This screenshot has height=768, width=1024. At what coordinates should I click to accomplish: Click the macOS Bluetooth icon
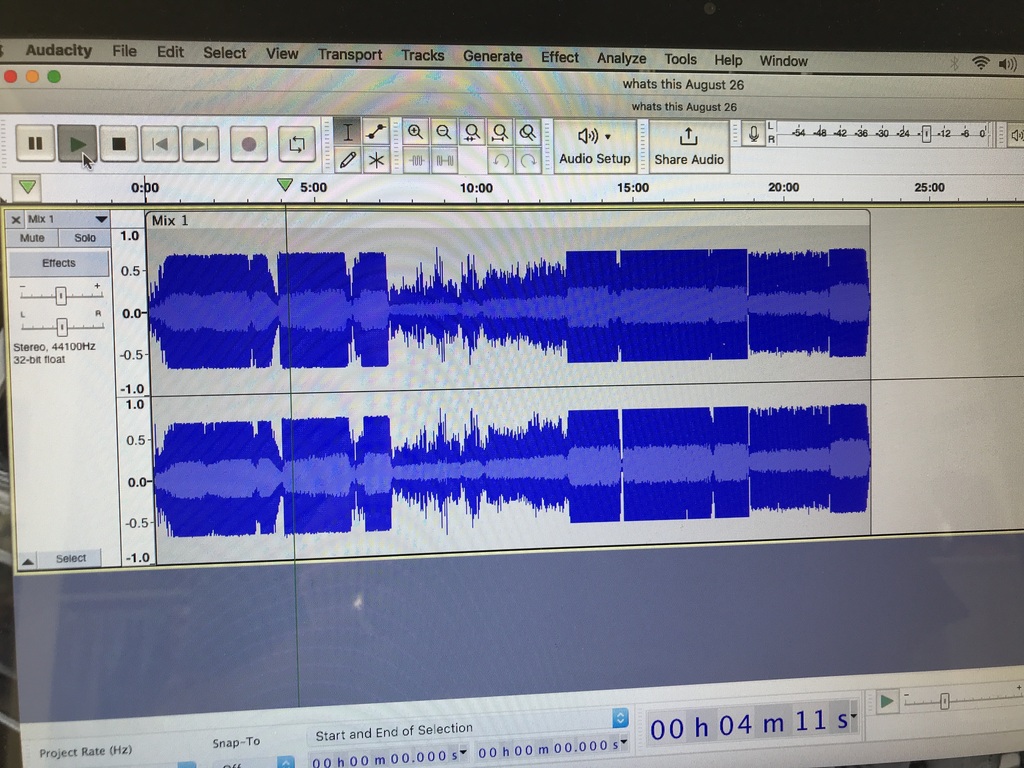click(954, 63)
